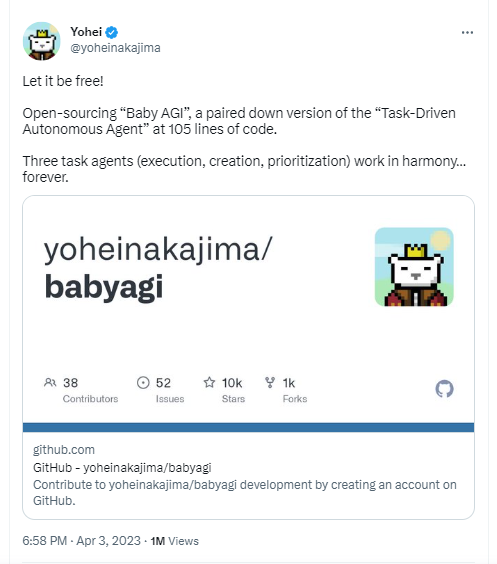Click the forks icon beside 1k
497x564 pixels.
pyautogui.click(x=270, y=382)
